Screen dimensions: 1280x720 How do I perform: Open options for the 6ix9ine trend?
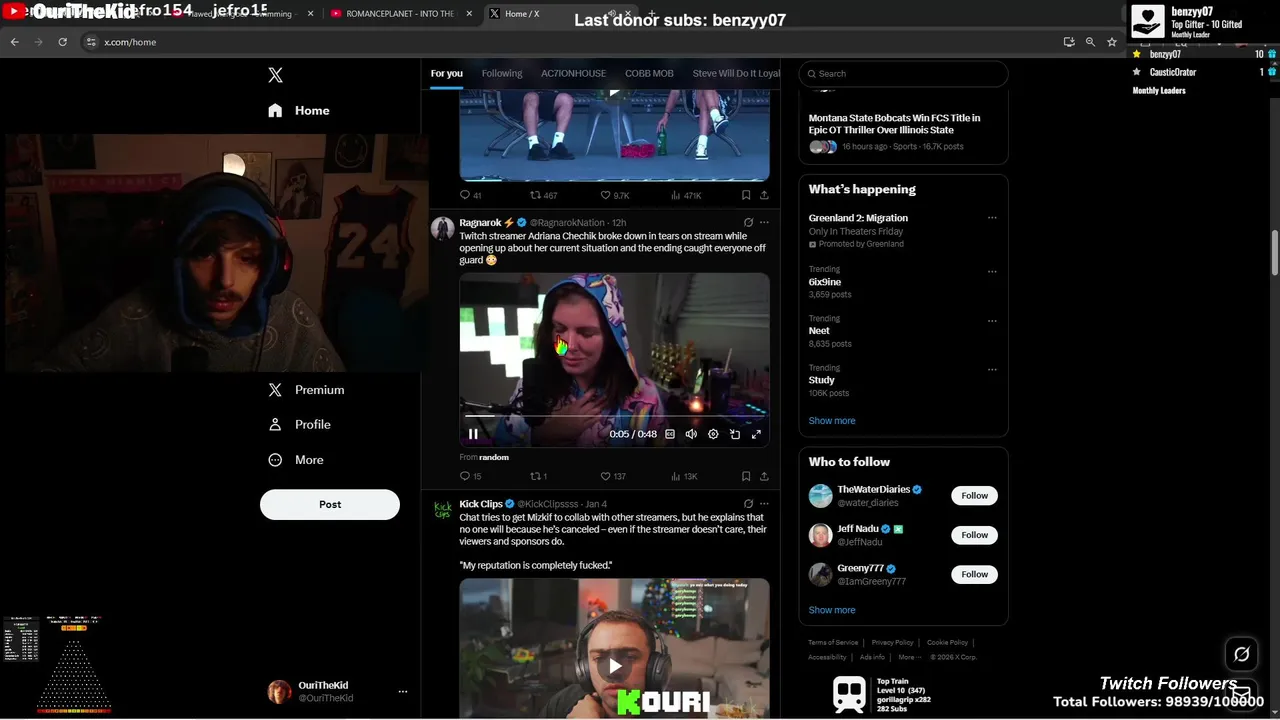click(x=992, y=271)
